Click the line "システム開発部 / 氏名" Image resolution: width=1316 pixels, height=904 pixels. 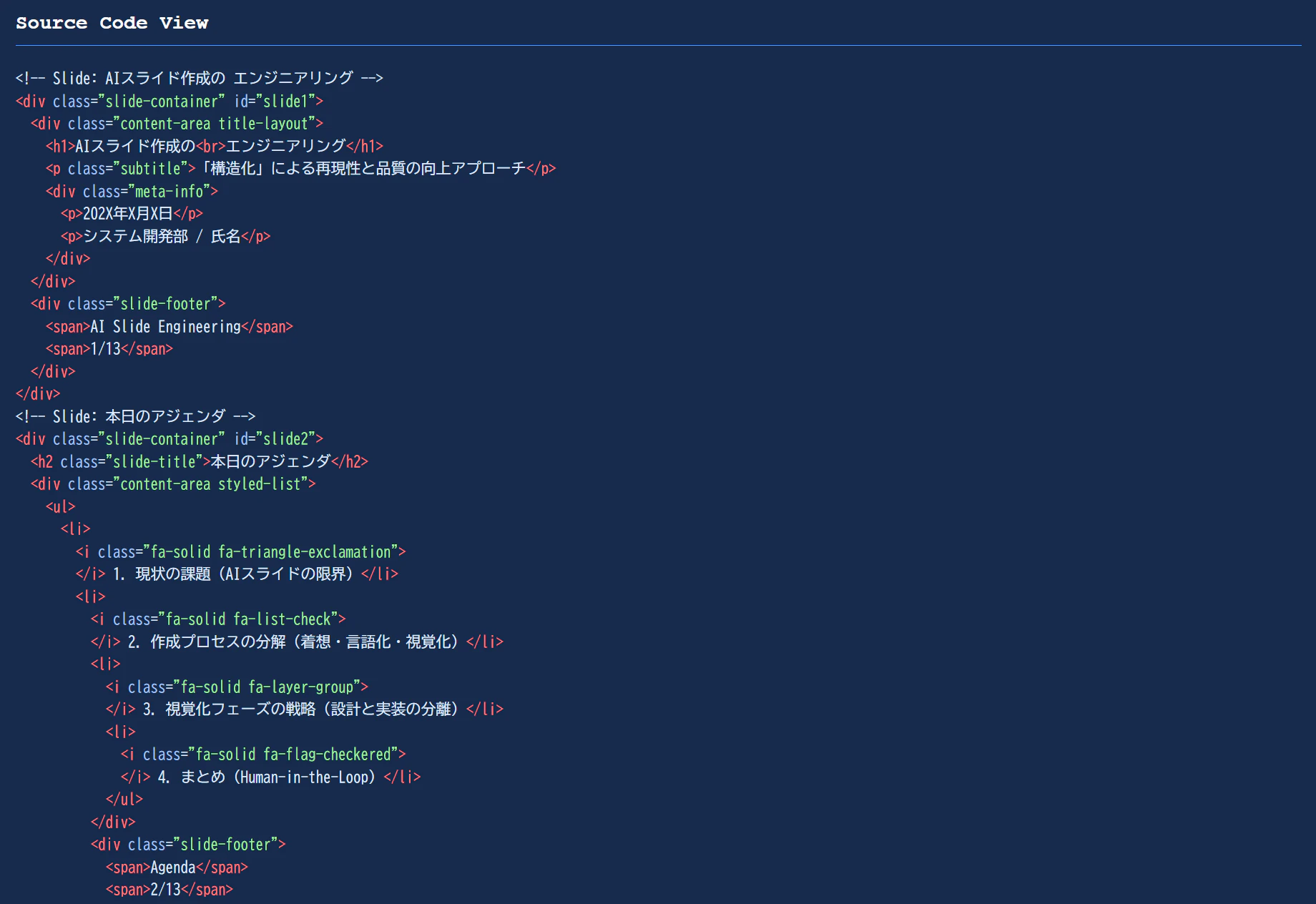click(x=166, y=236)
